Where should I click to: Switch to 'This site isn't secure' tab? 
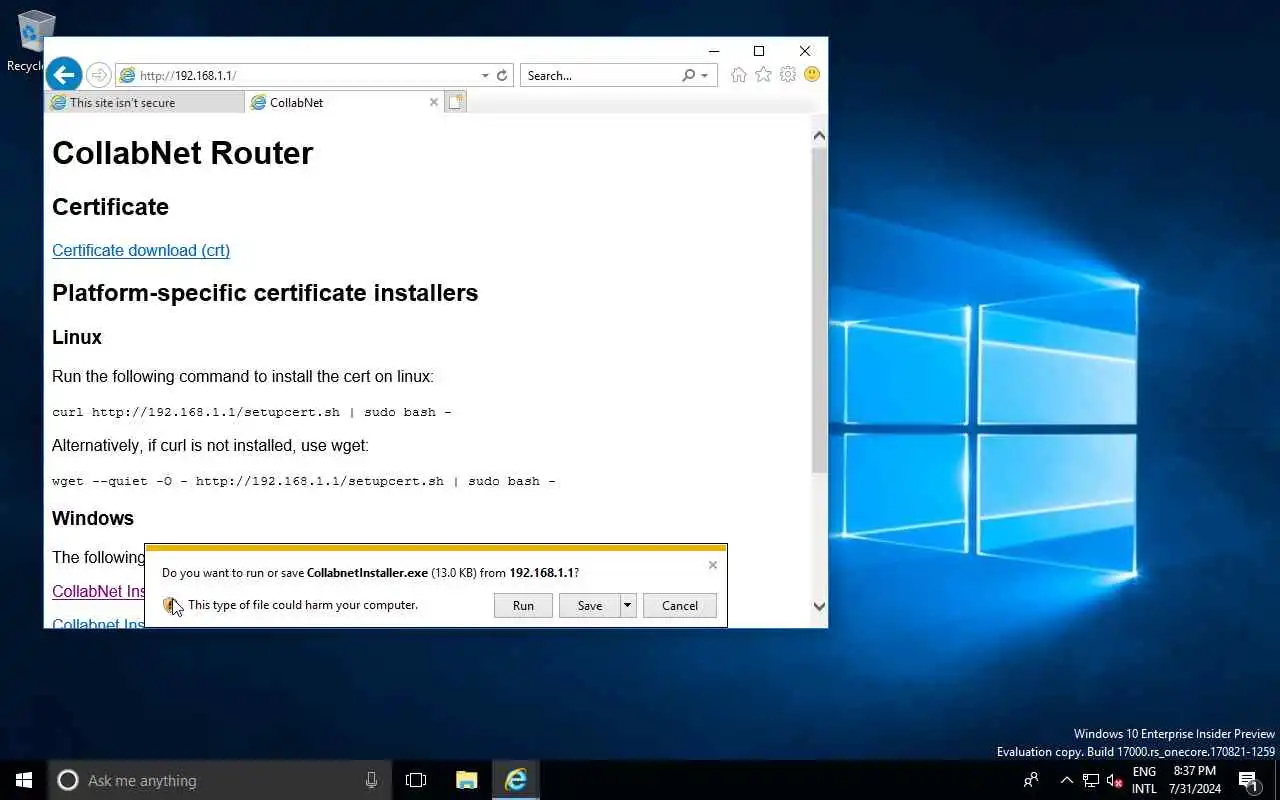click(144, 102)
